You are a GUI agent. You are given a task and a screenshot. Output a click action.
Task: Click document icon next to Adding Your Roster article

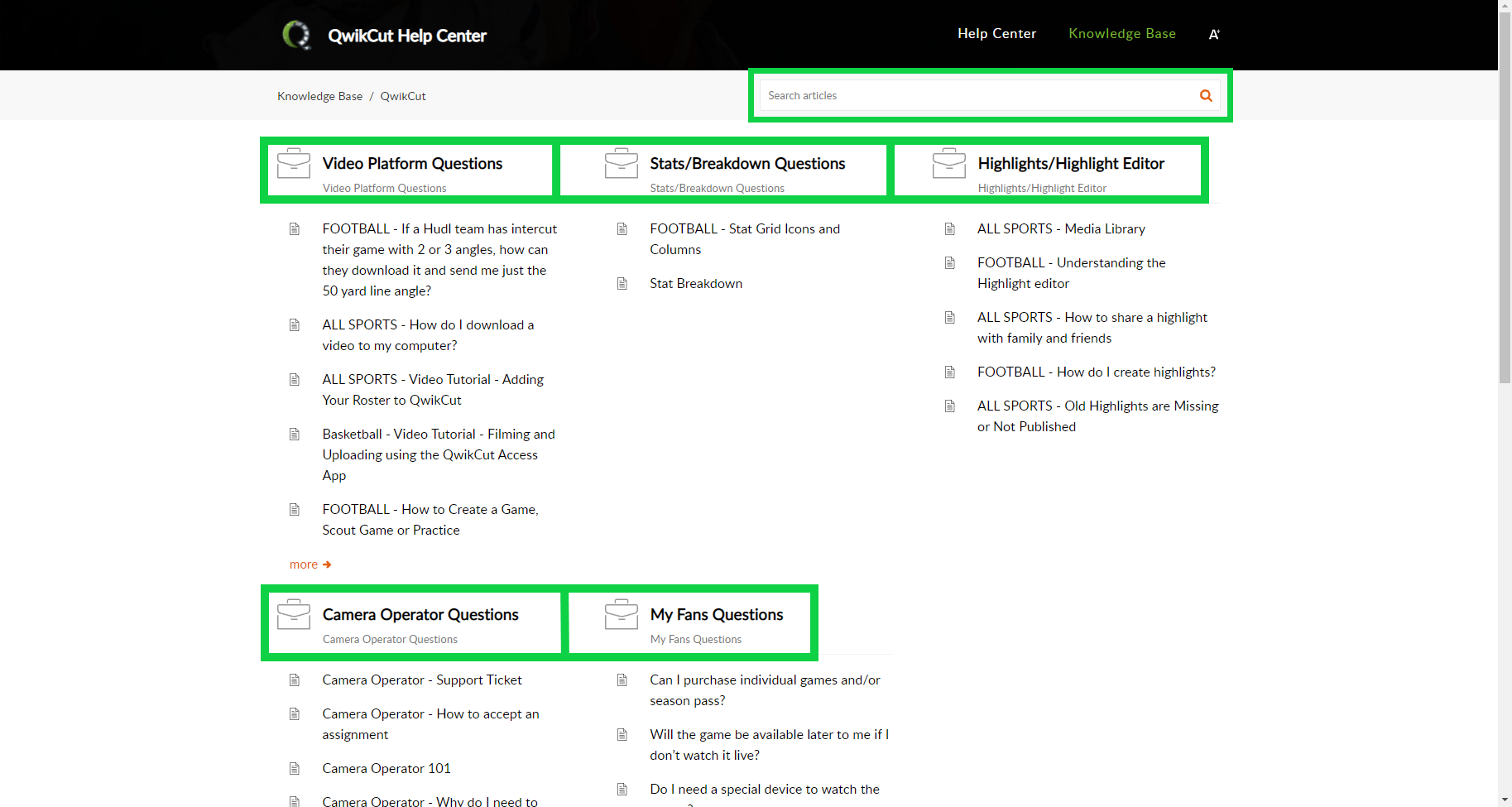[x=295, y=380]
